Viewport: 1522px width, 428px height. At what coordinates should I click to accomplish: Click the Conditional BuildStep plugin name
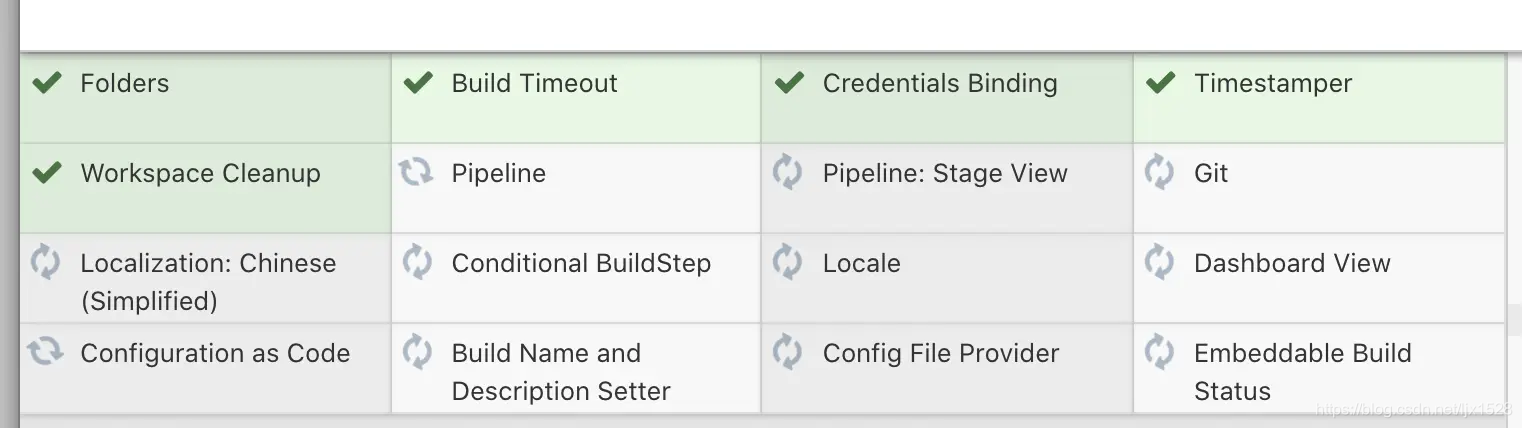pos(581,263)
